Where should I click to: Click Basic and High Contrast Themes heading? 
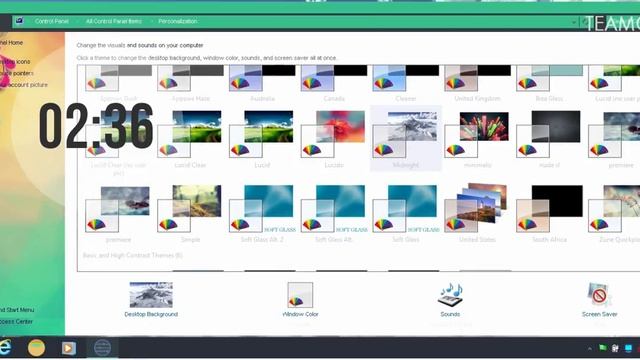[x=133, y=256]
